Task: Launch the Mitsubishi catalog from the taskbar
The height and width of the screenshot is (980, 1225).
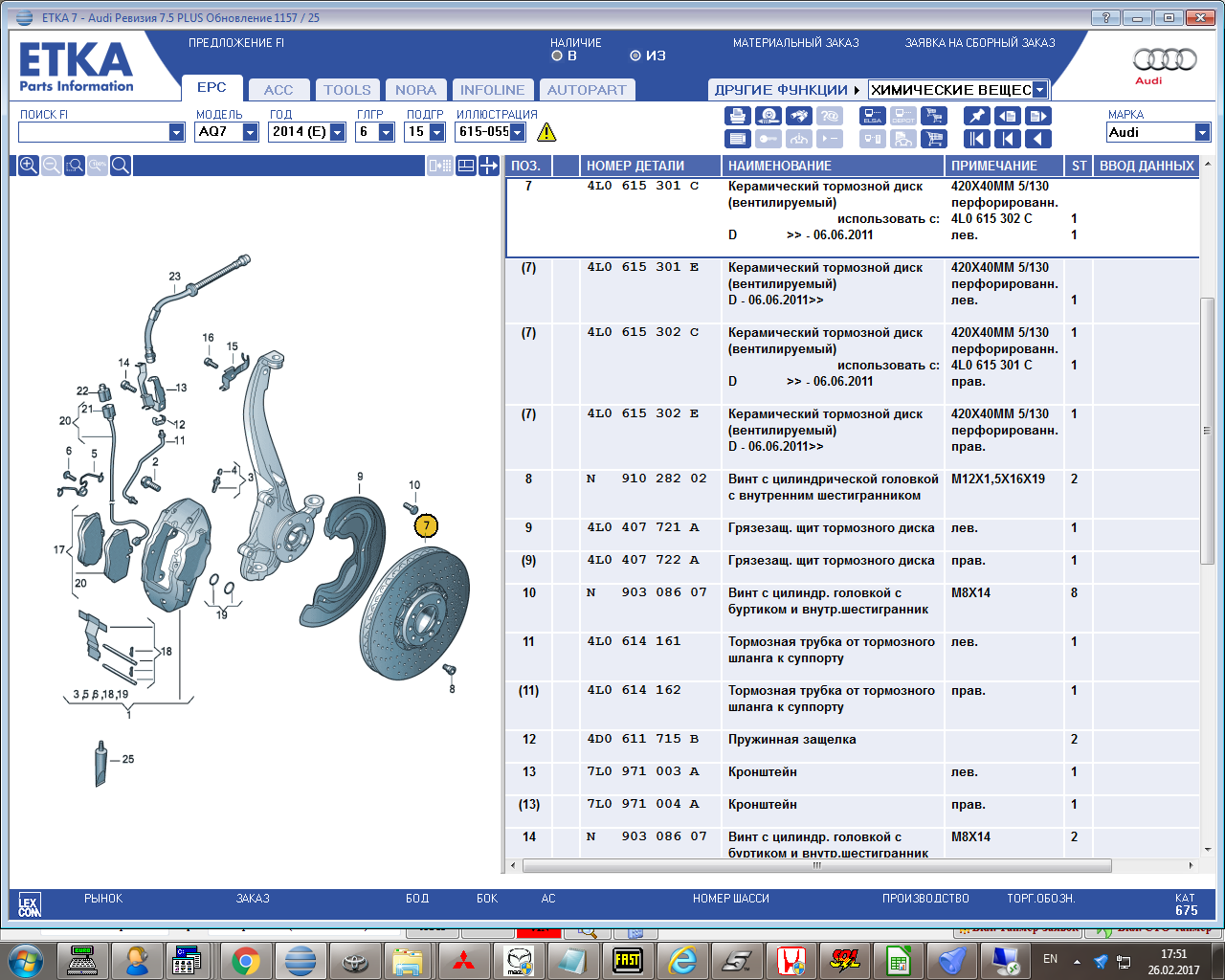Action: click(464, 961)
